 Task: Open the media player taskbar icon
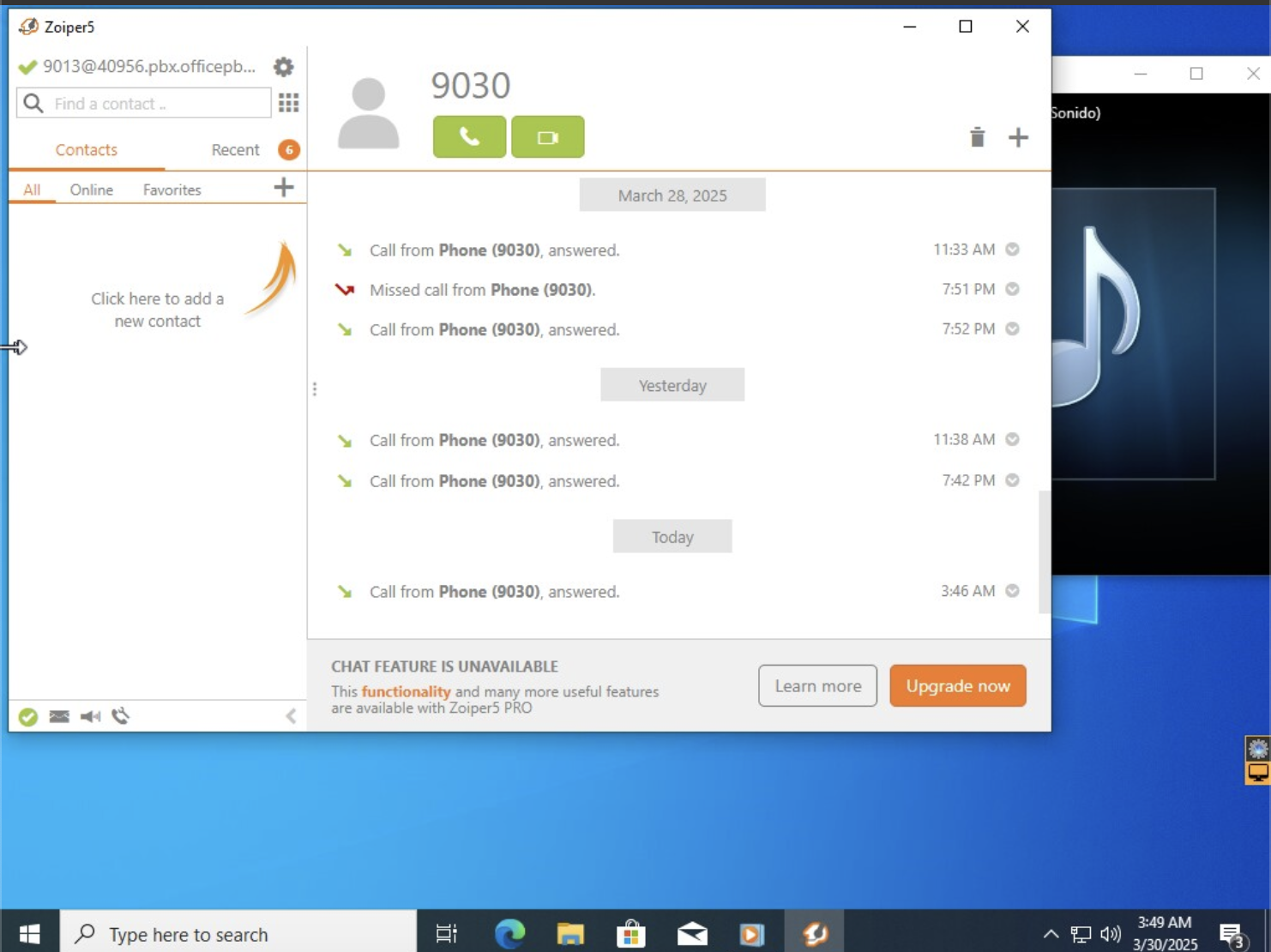coord(752,933)
